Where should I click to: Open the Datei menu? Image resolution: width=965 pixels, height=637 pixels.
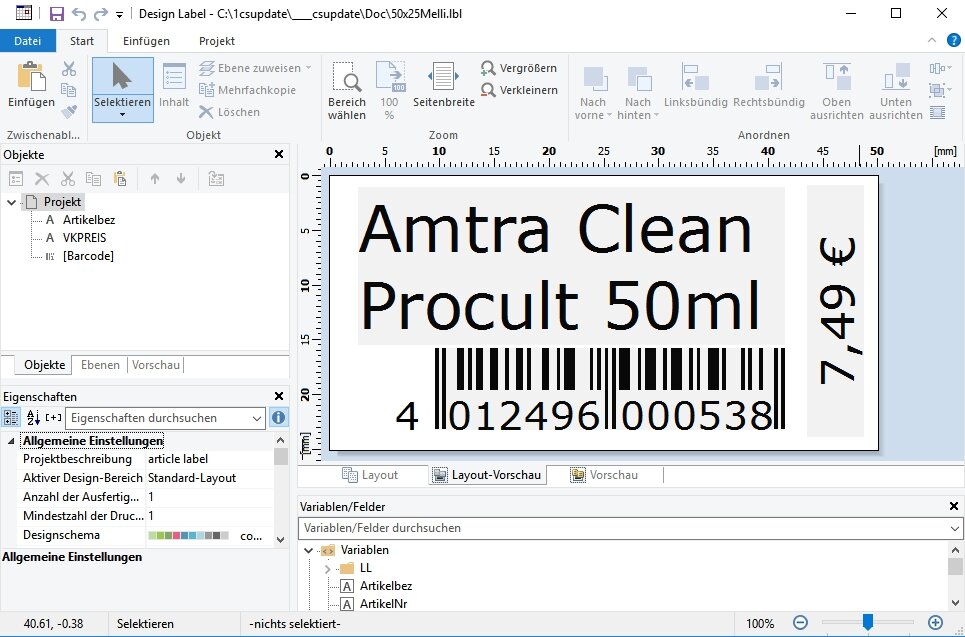[27, 41]
